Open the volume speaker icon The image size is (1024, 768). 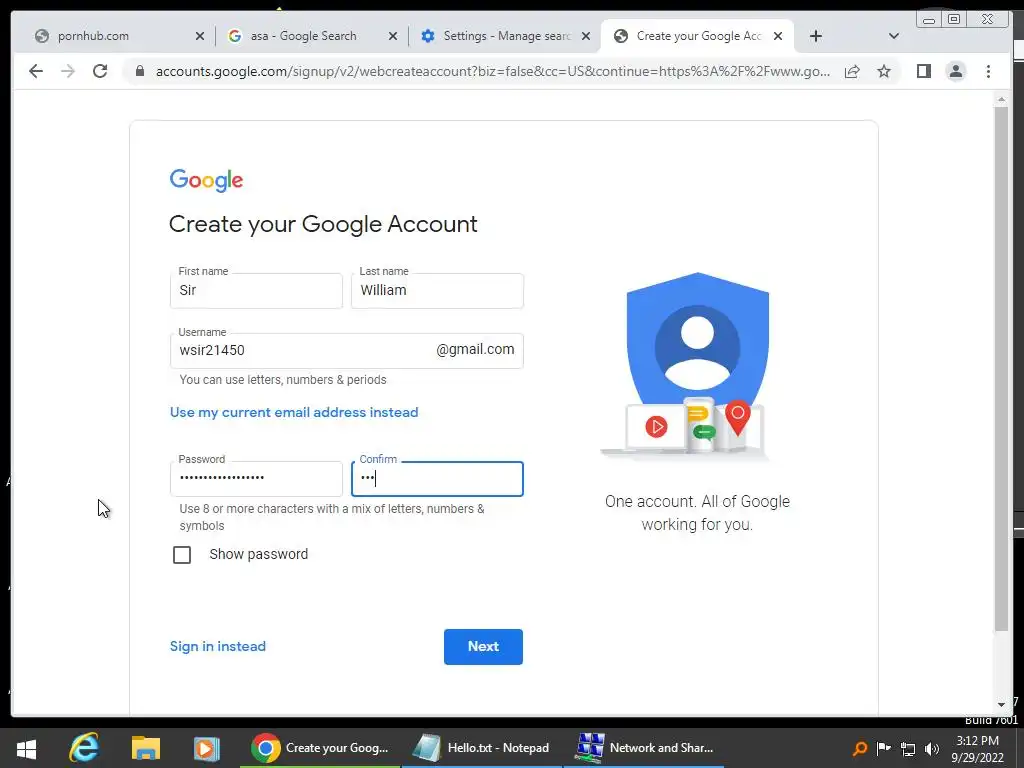(932, 748)
